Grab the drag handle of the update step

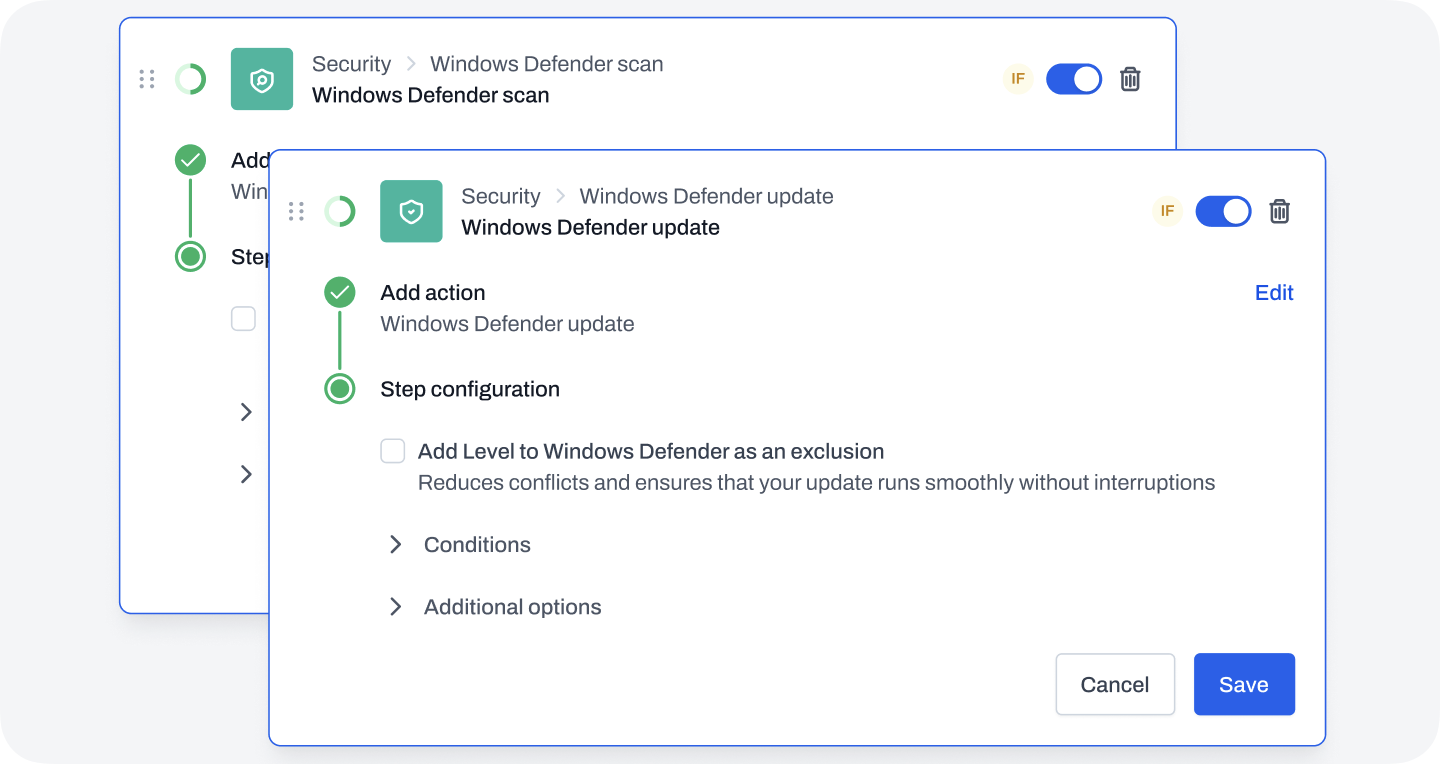(x=296, y=211)
